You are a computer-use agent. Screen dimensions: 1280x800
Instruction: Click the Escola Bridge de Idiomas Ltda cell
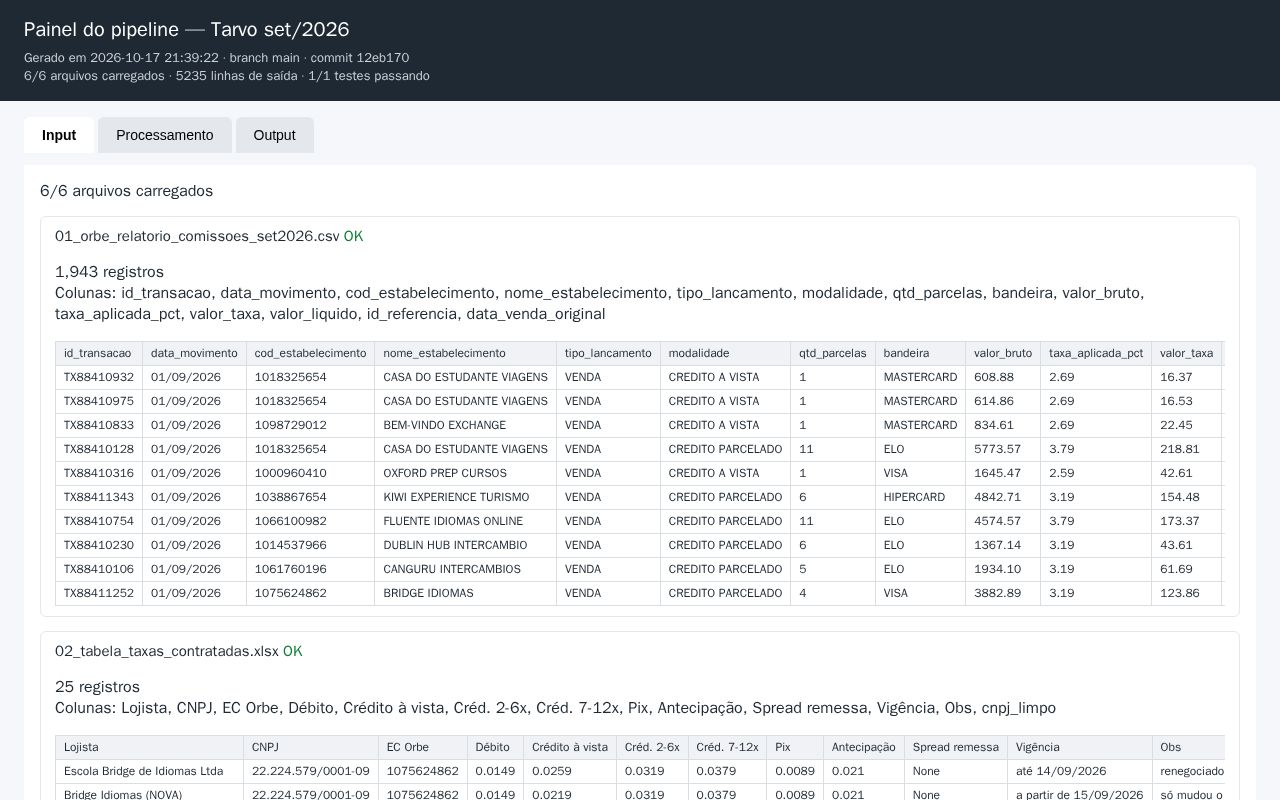tap(150, 772)
